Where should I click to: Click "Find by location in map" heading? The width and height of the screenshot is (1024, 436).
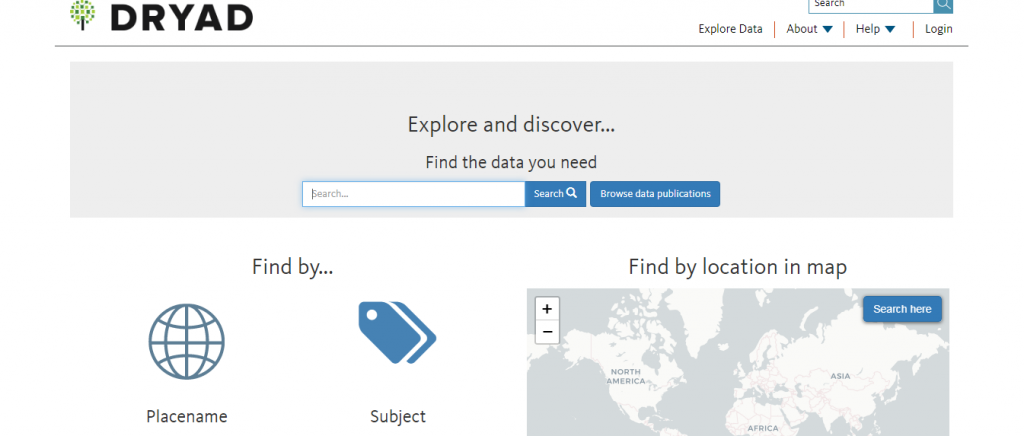(738, 266)
